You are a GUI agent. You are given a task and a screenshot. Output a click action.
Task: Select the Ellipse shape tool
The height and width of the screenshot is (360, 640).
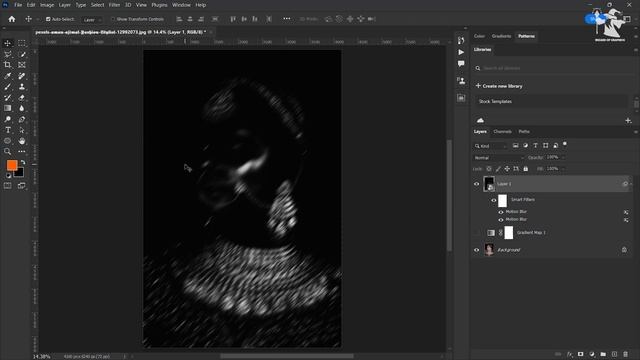7,141
